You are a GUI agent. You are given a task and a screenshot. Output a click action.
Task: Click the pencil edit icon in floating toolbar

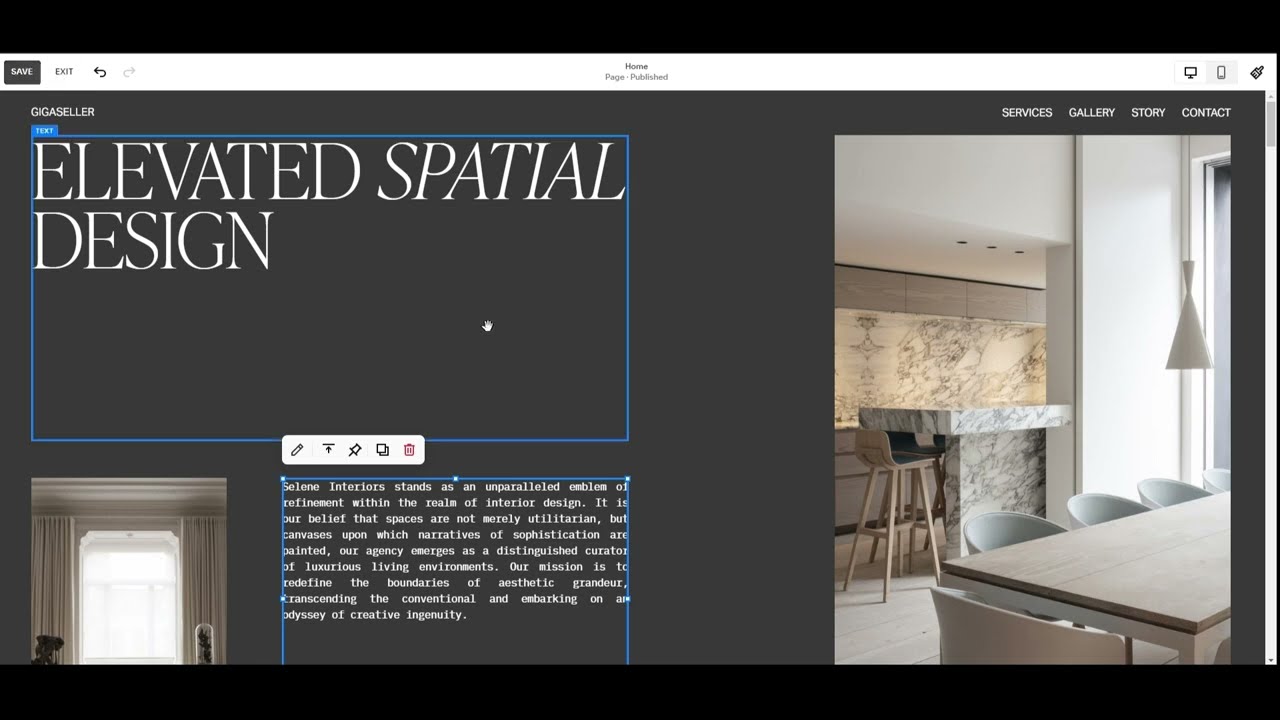pyautogui.click(x=297, y=450)
